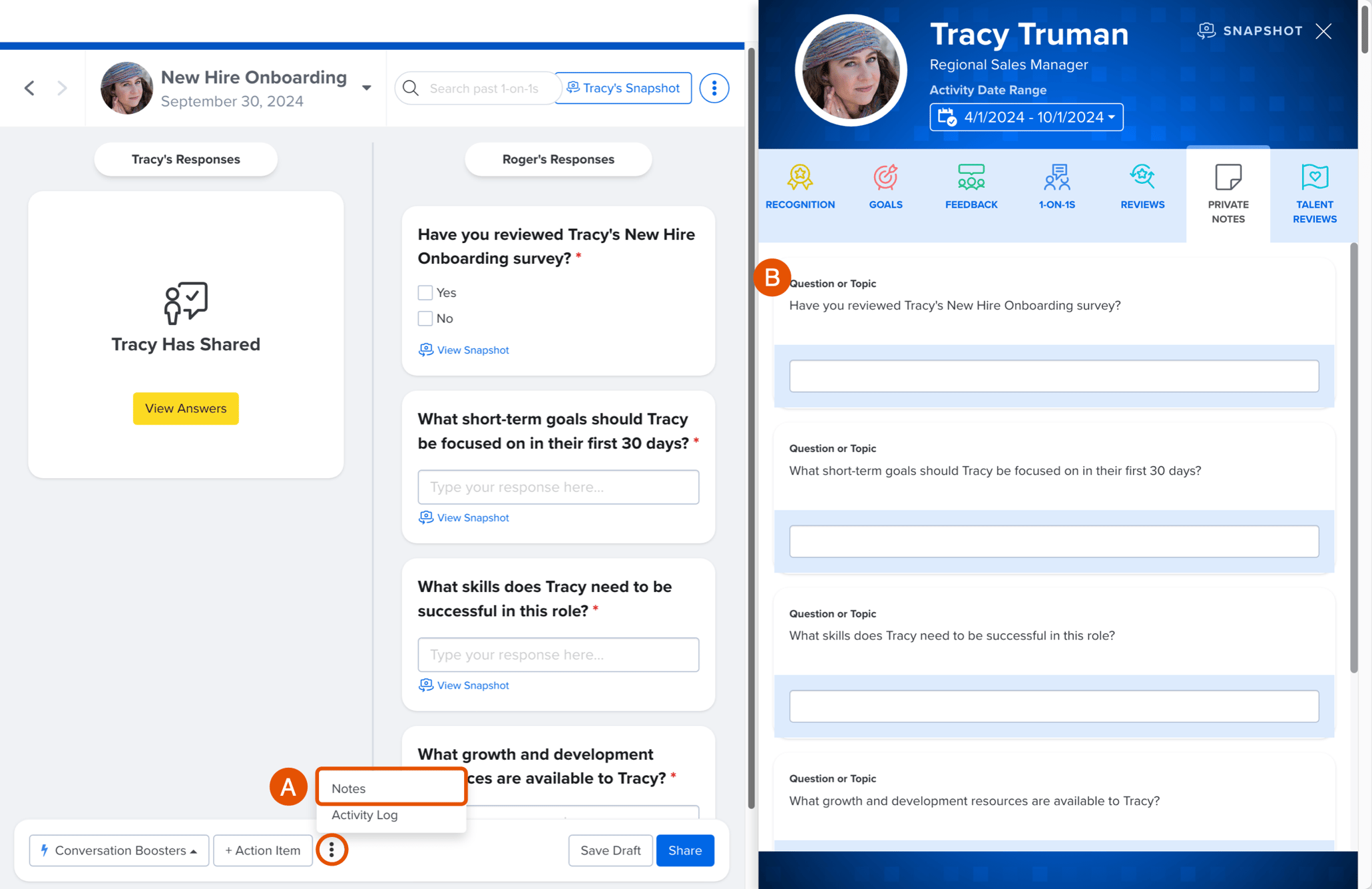Image resolution: width=1372 pixels, height=889 pixels.
Task: Expand the Conversation Boosters menu
Action: point(119,850)
